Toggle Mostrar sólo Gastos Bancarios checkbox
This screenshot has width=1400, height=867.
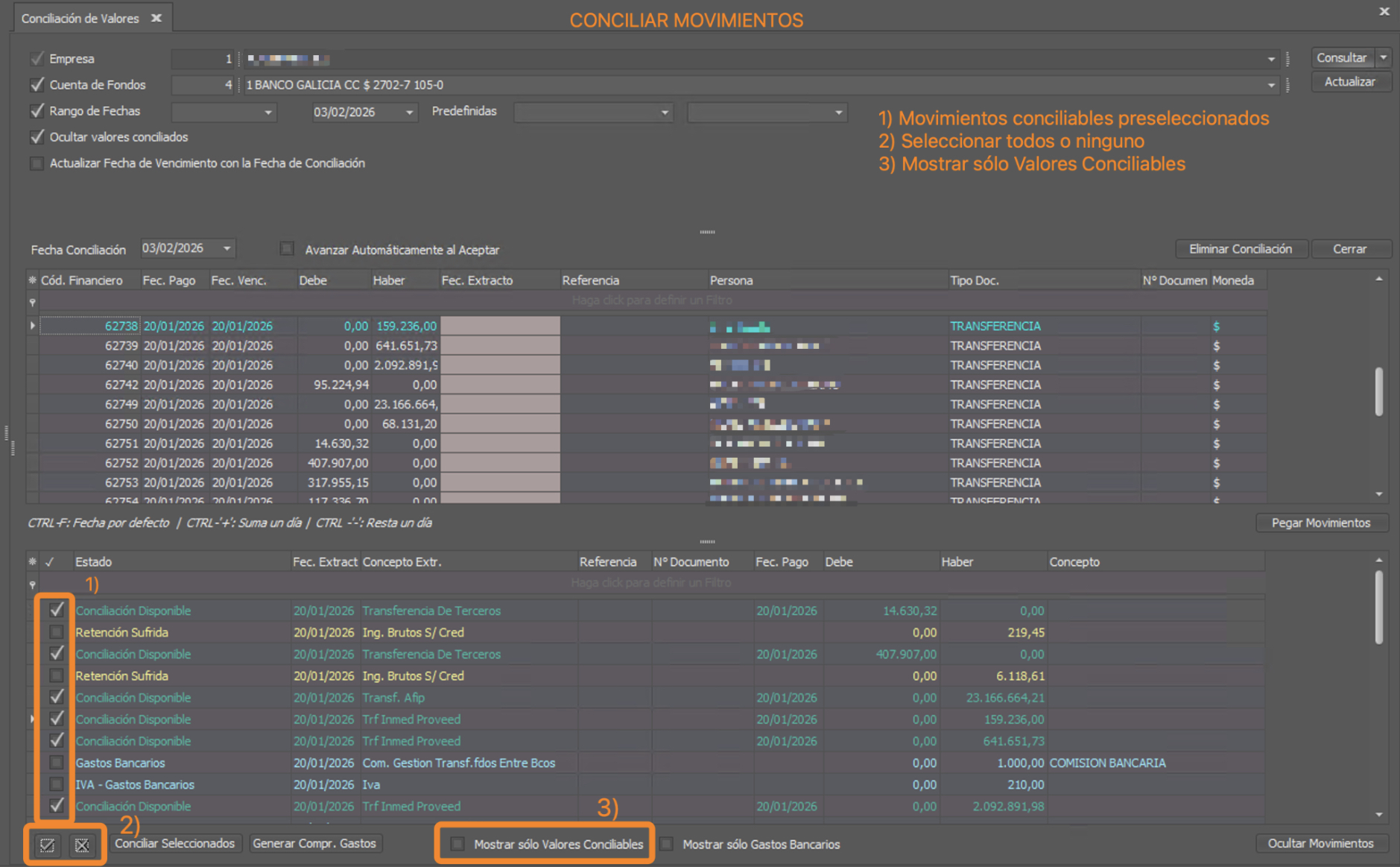pyautogui.click(x=667, y=844)
